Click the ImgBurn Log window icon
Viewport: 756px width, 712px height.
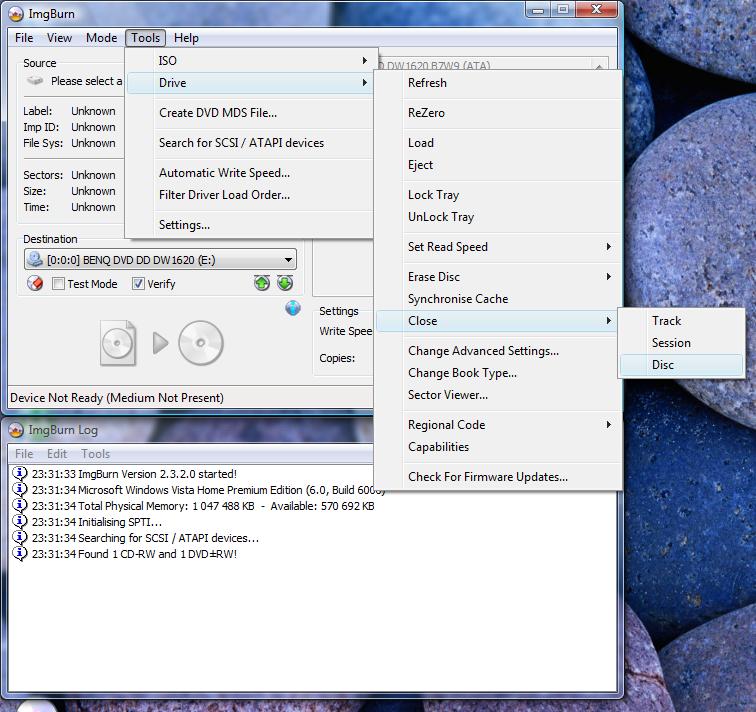coord(16,430)
